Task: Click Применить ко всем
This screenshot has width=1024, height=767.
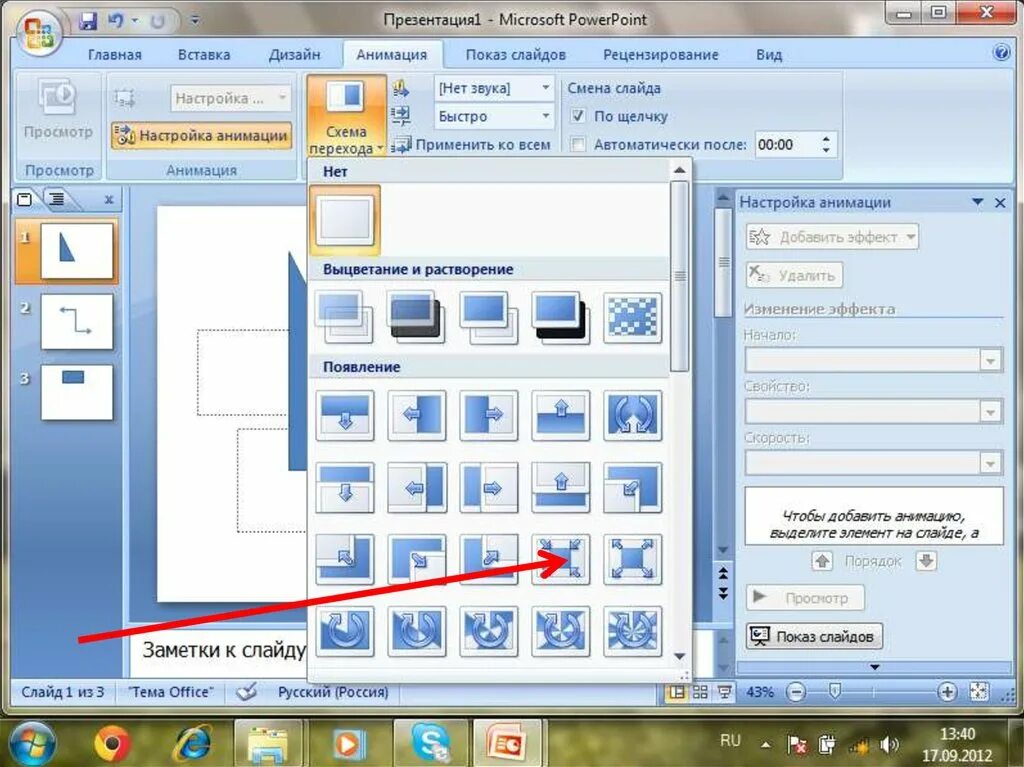Action: (472, 144)
